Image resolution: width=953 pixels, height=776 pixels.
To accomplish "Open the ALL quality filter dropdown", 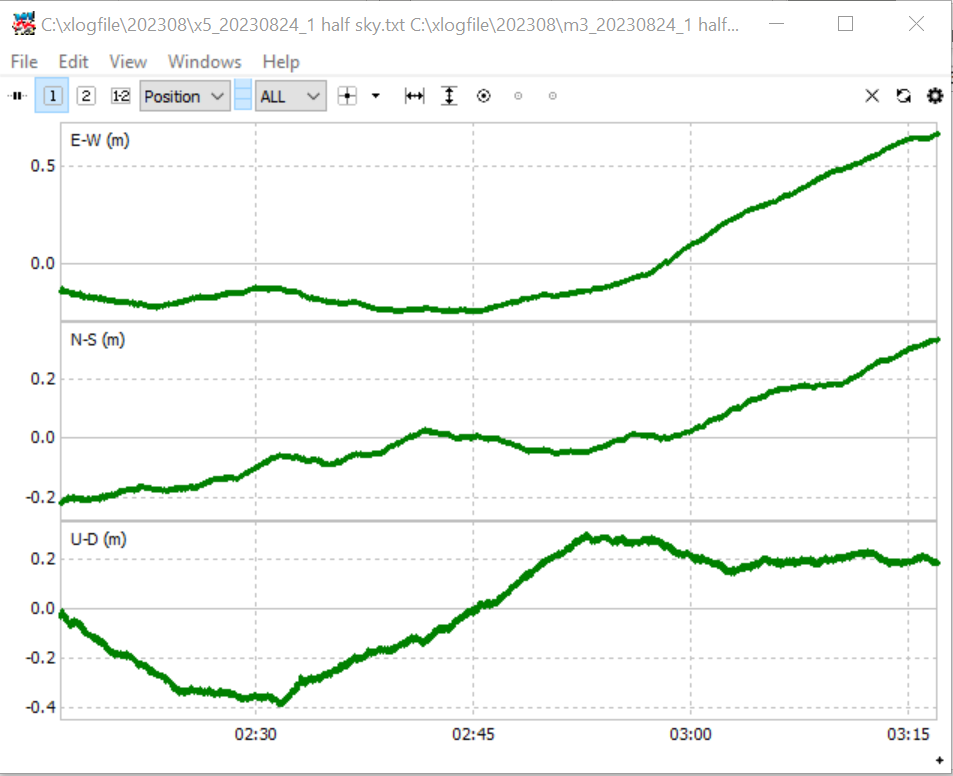I will pyautogui.click(x=291, y=96).
